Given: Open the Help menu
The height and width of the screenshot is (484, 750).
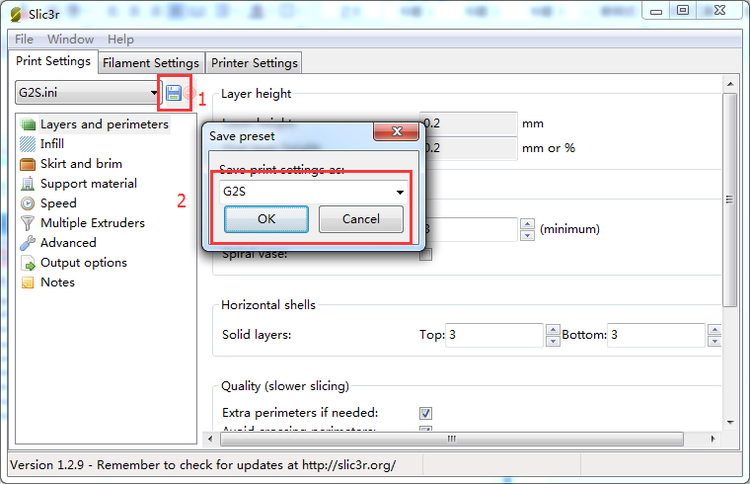Looking at the screenshot, I should coord(121,39).
